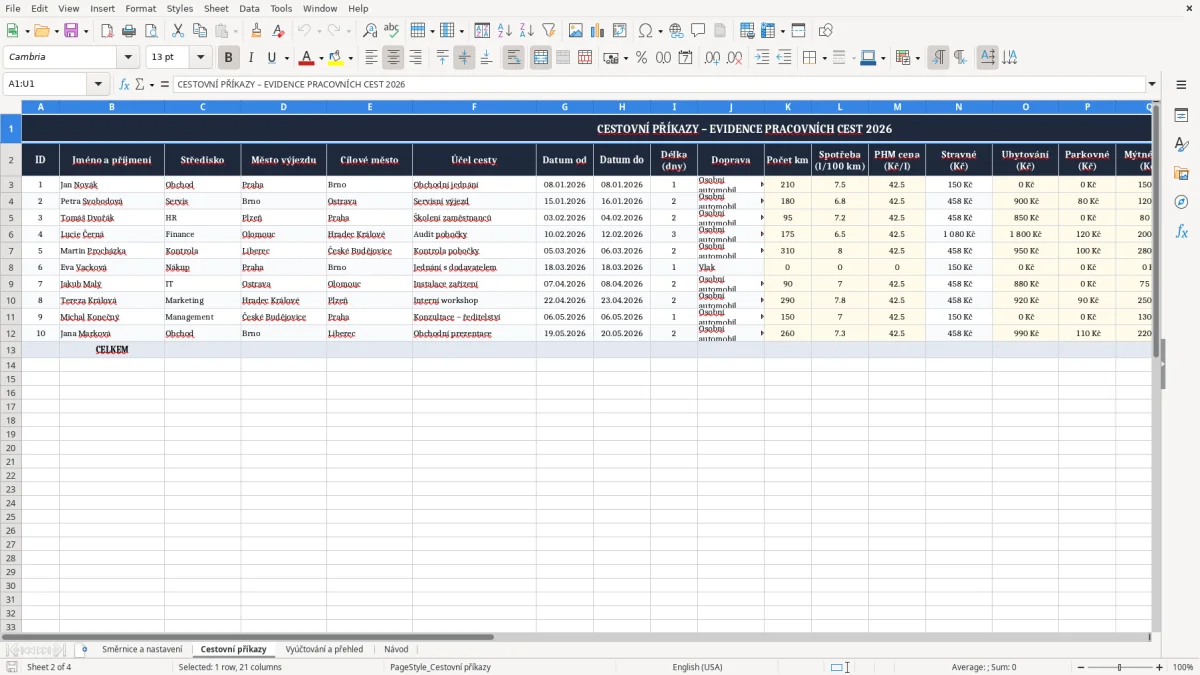Toggle Center Vertically alignment

[464, 58]
